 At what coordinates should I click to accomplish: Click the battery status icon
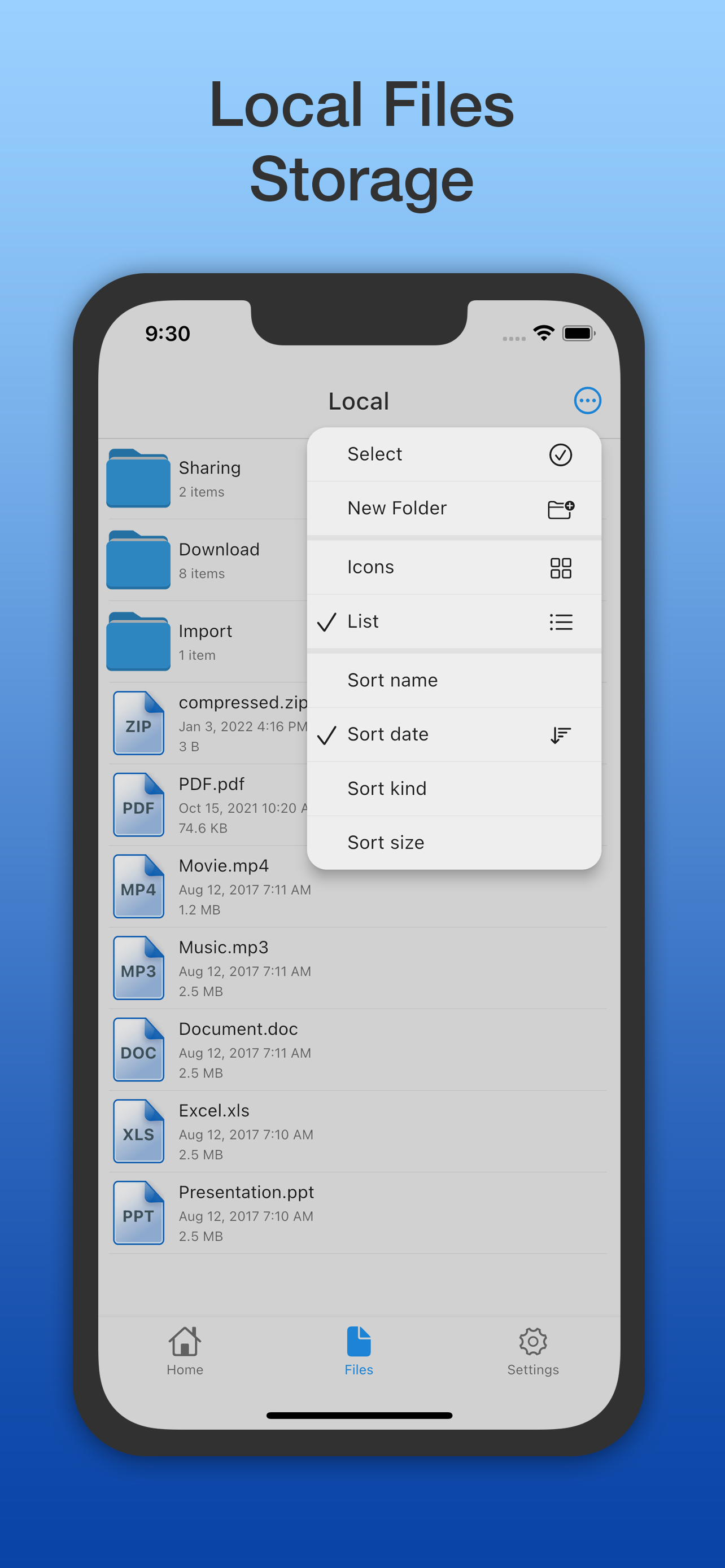pos(578,333)
